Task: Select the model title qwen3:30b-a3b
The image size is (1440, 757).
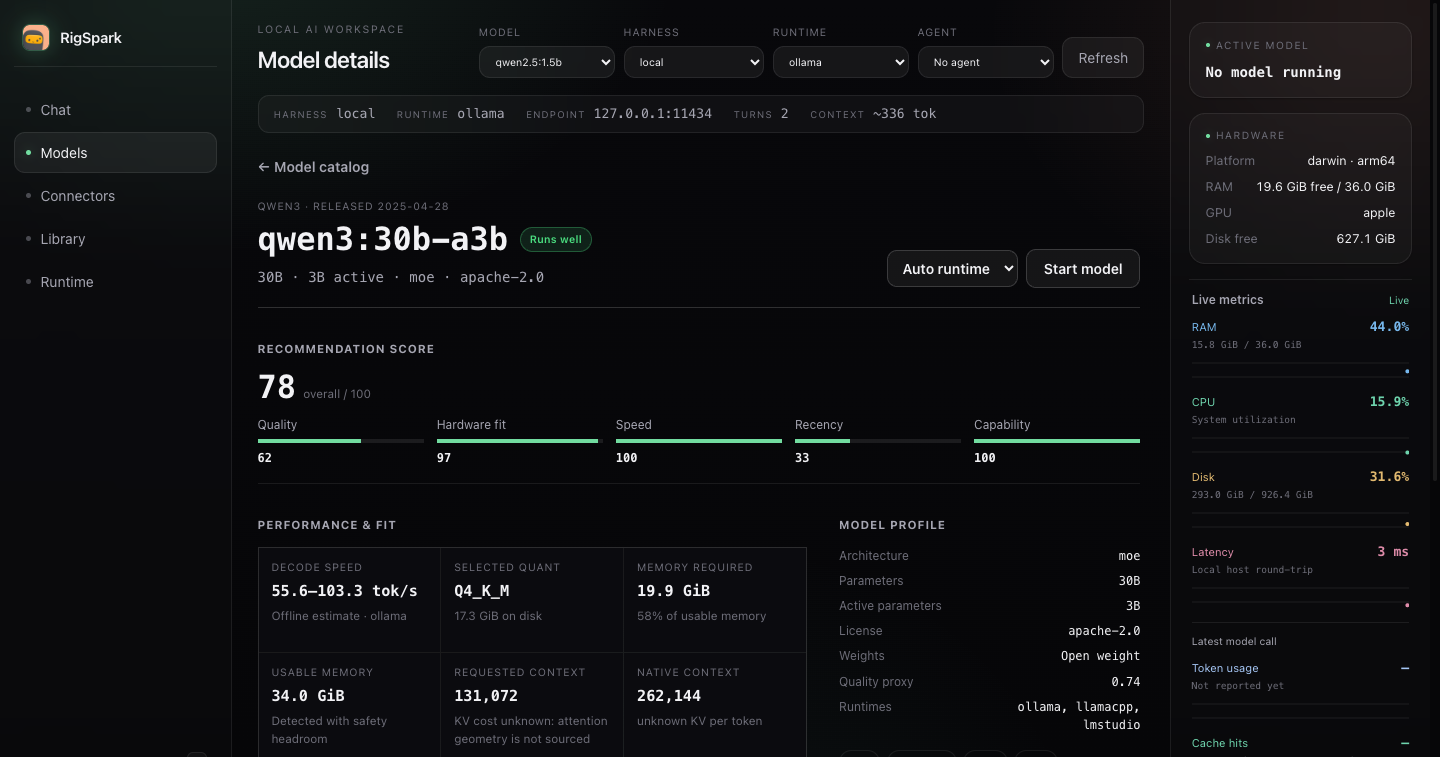Action: point(382,240)
